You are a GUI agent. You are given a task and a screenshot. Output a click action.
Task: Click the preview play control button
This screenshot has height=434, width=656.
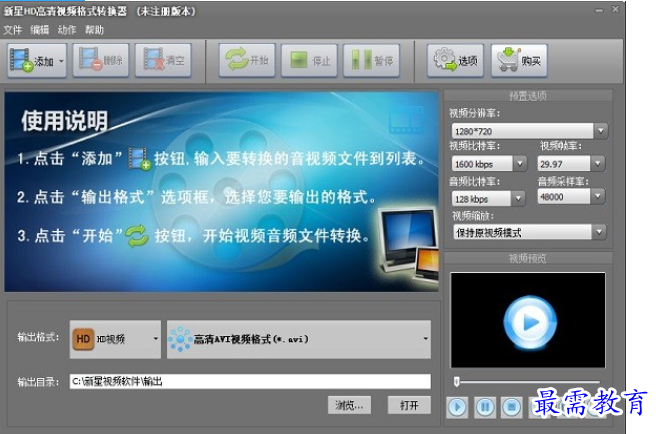(457, 407)
